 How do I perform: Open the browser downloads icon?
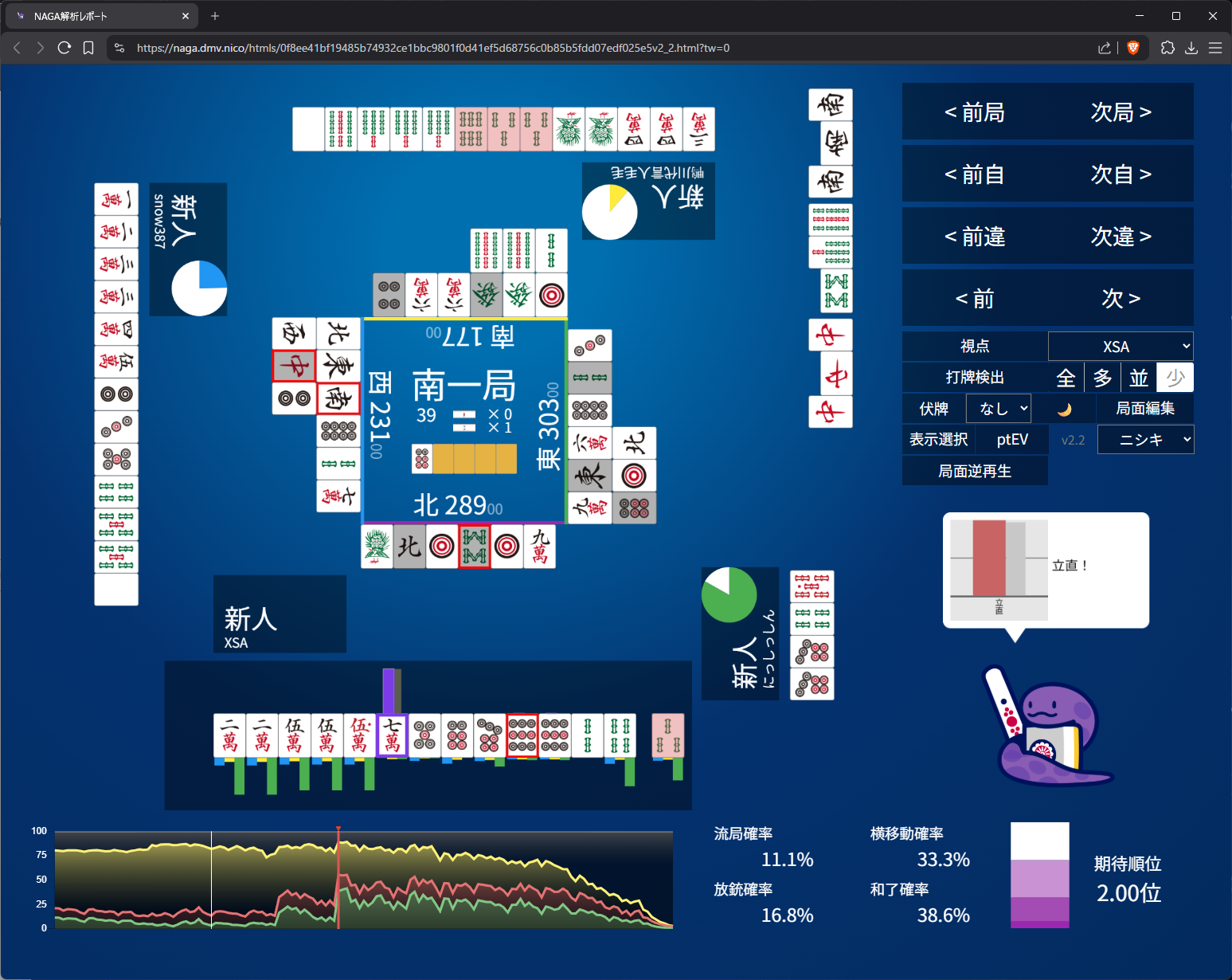(x=1191, y=48)
